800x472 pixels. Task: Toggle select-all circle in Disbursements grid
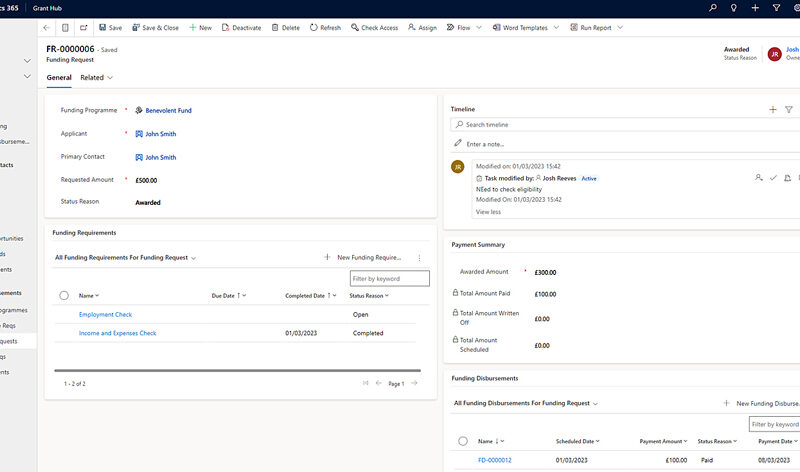(x=463, y=441)
